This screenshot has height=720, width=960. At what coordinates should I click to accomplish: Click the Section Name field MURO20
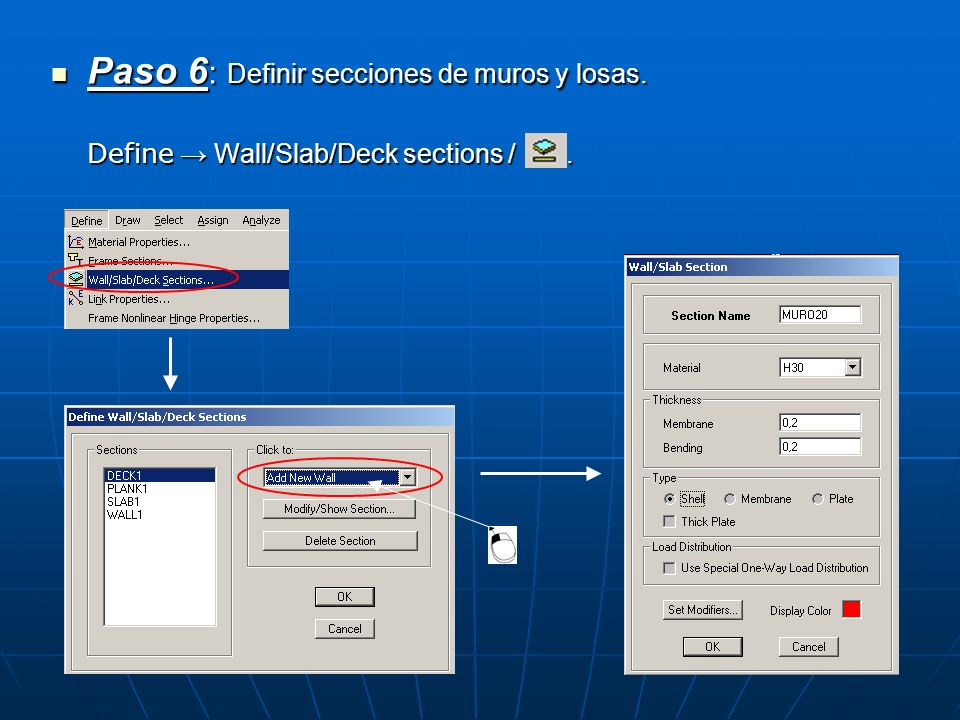point(820,315)
